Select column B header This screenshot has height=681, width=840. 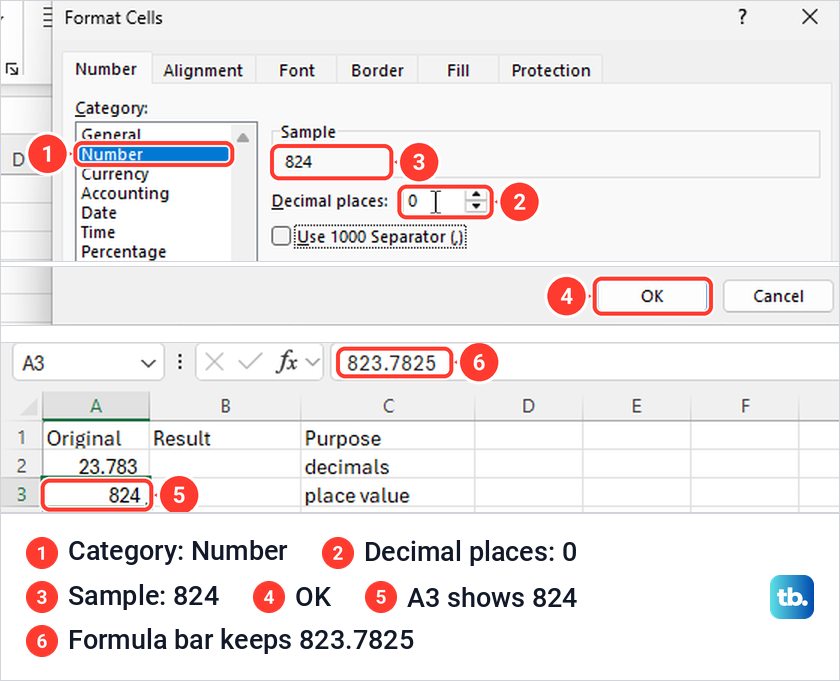[x=225, y=406]
